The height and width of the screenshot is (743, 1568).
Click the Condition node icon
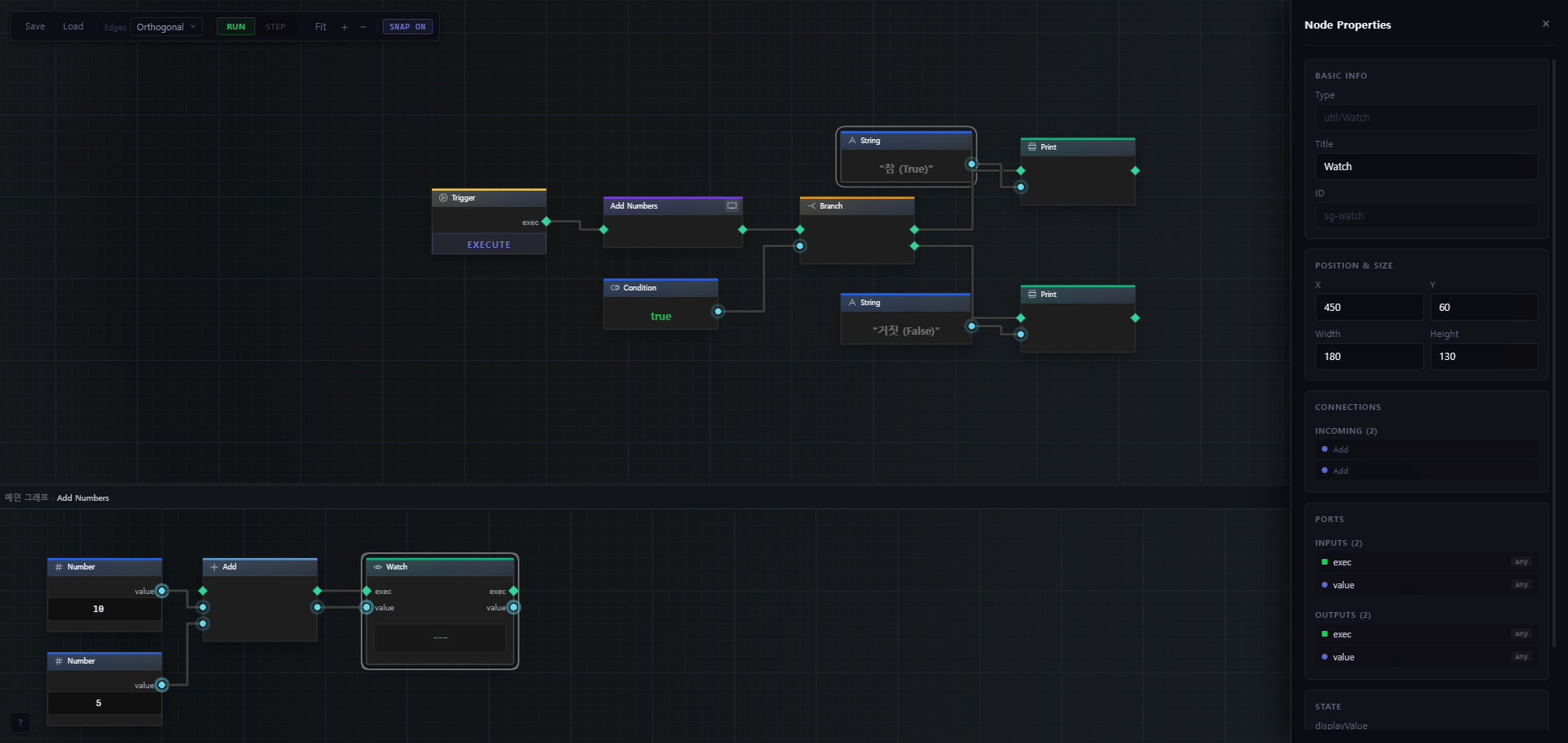click(615, 288)
